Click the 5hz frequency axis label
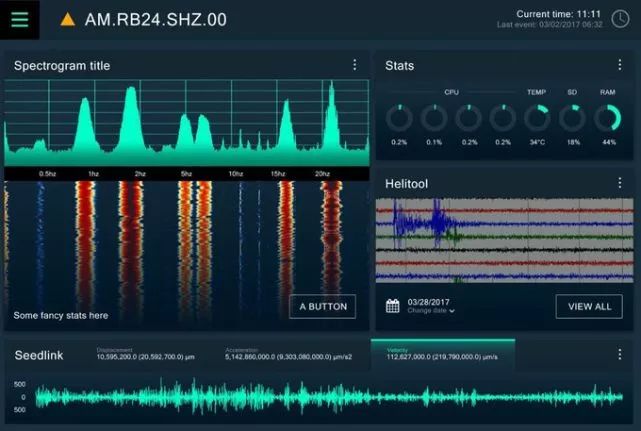Screen dimensions: 641x431 (186, 174)
